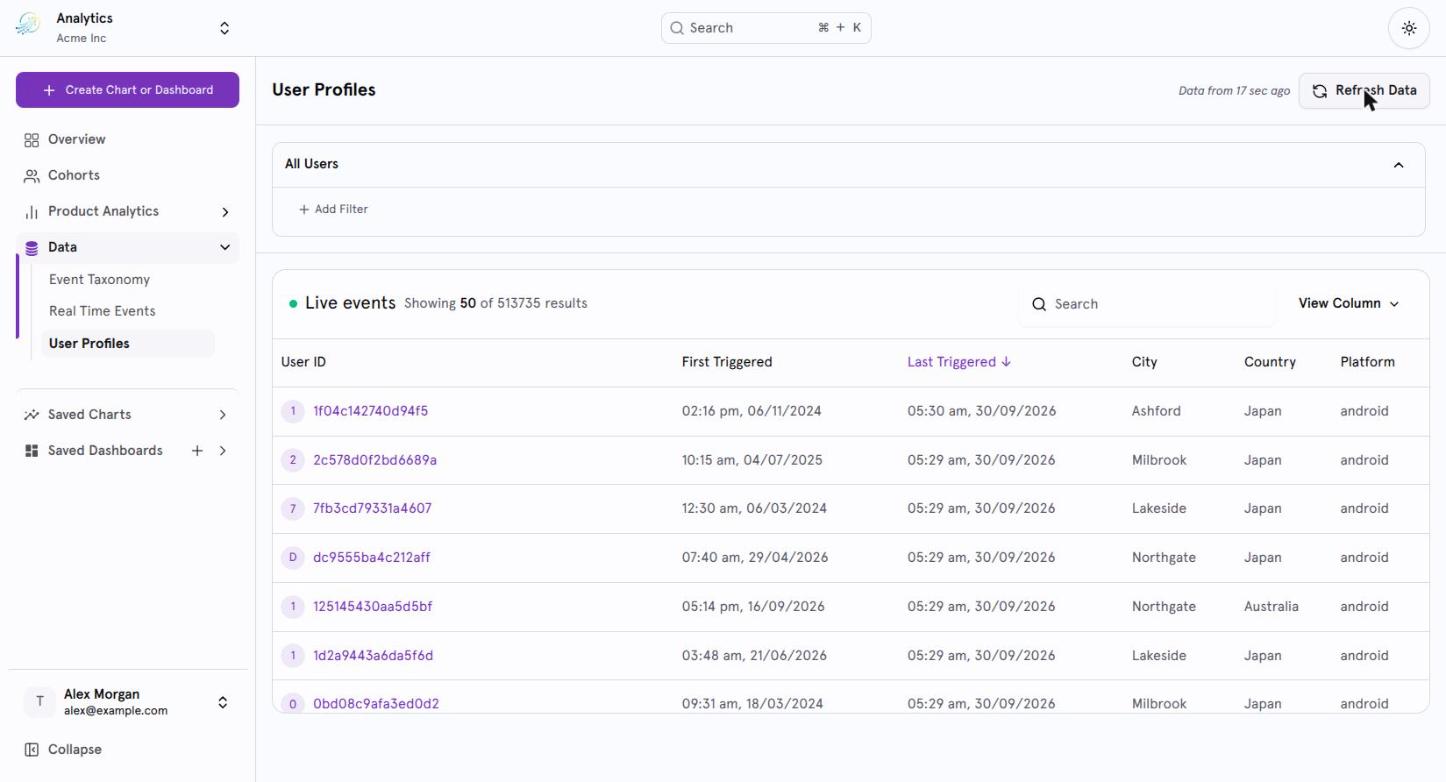The width and height of the screenshot is (1446, 782).
Task: Click the Country column header
Action: 1270,363
